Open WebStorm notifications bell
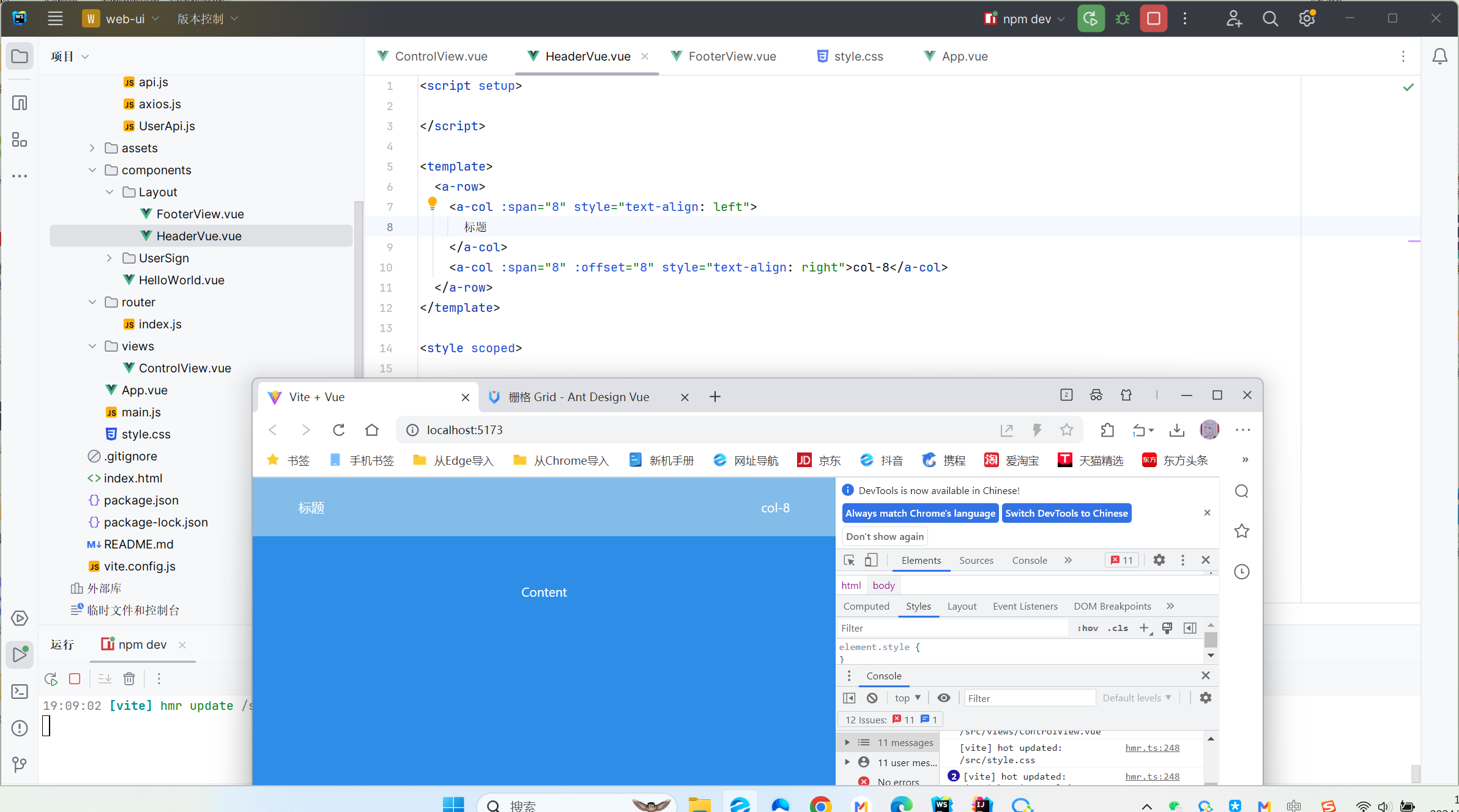 [1440, 56]
